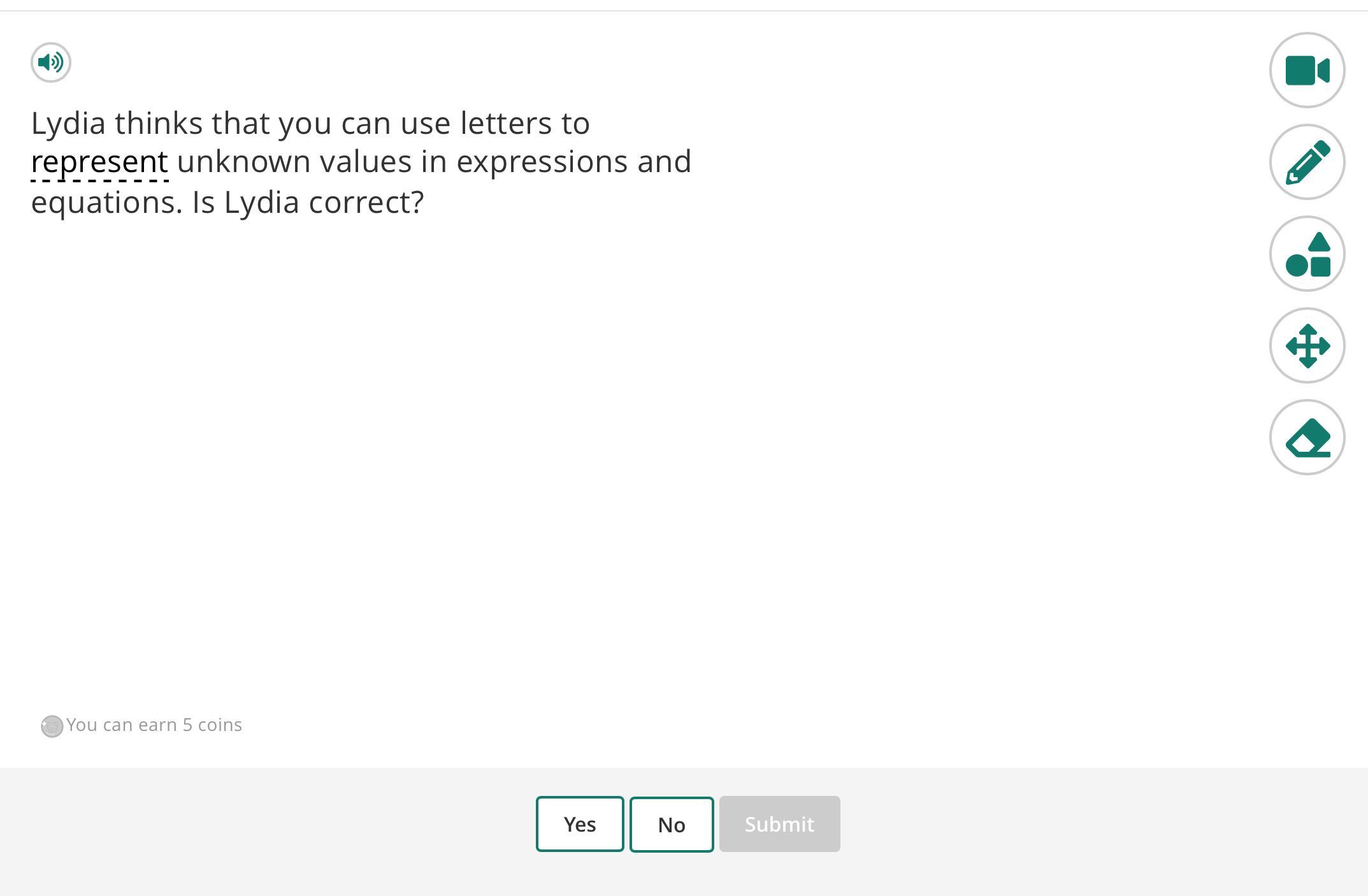
Task: Open the shapes tool
Action: (1307, 254)
